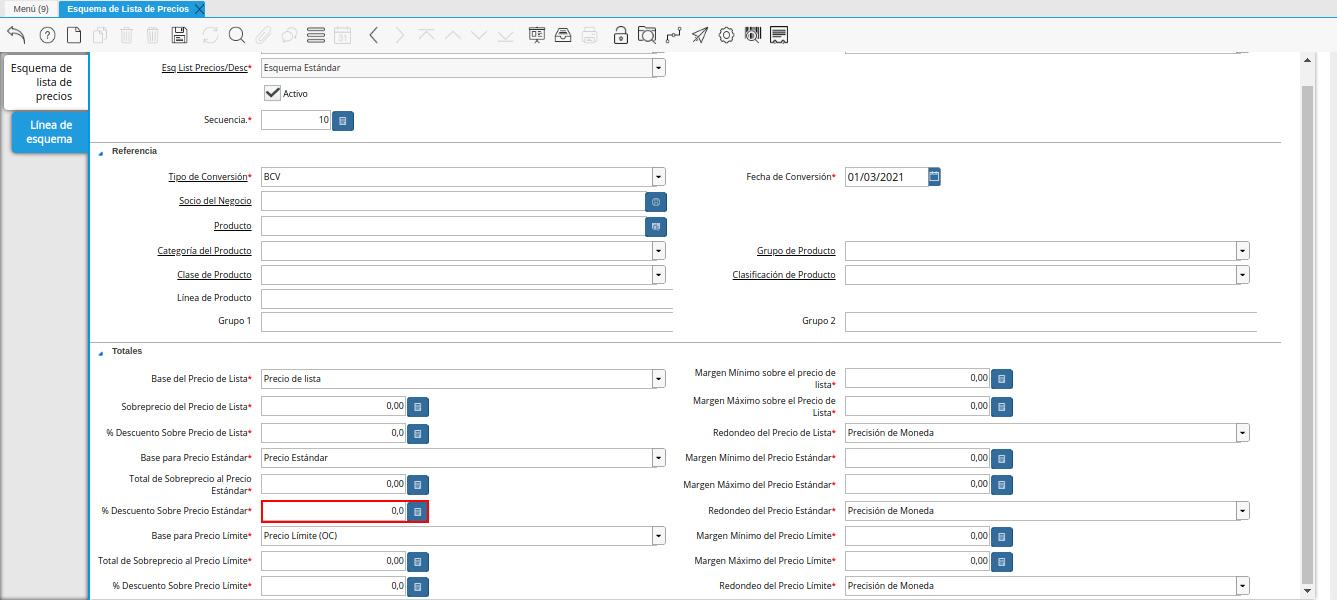Open calculator for % Descuento Sobre Precio de Lista
The width and height of the screenshot is (1337, 600).
(x=418, y=434)
